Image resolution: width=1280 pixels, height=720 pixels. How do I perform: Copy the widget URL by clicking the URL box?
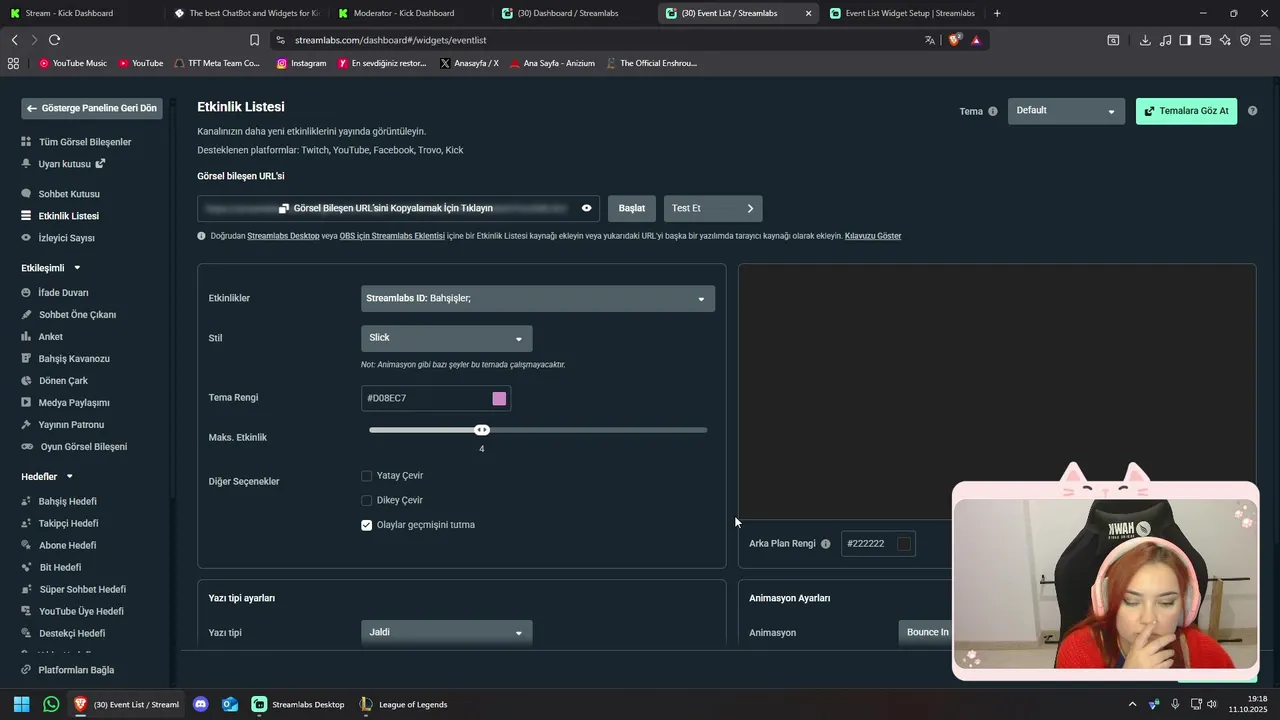click(x=398, y=208)
